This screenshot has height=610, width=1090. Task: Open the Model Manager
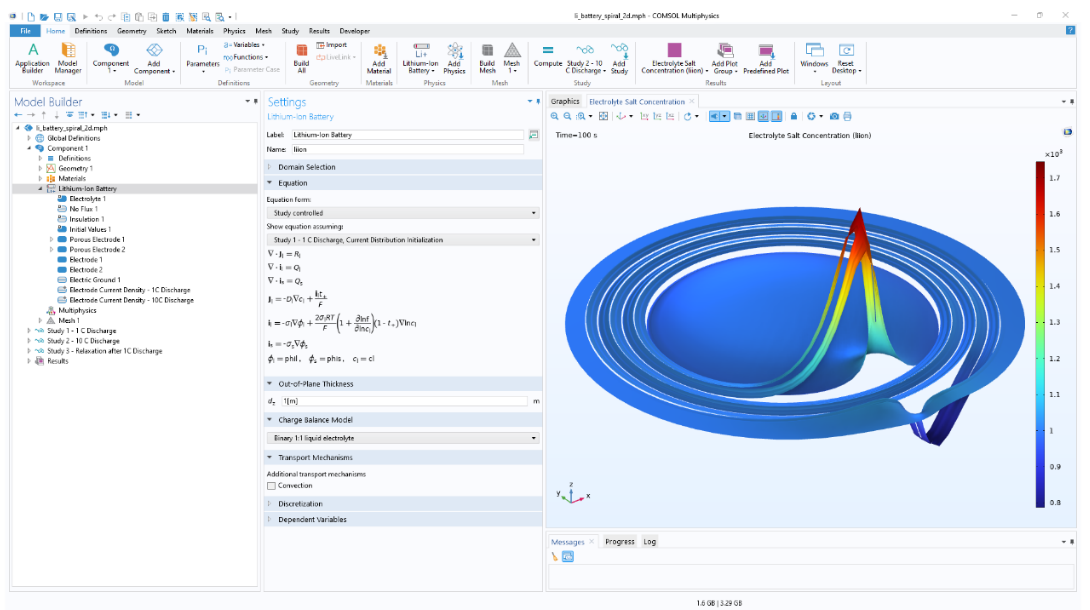pos(68,58)
